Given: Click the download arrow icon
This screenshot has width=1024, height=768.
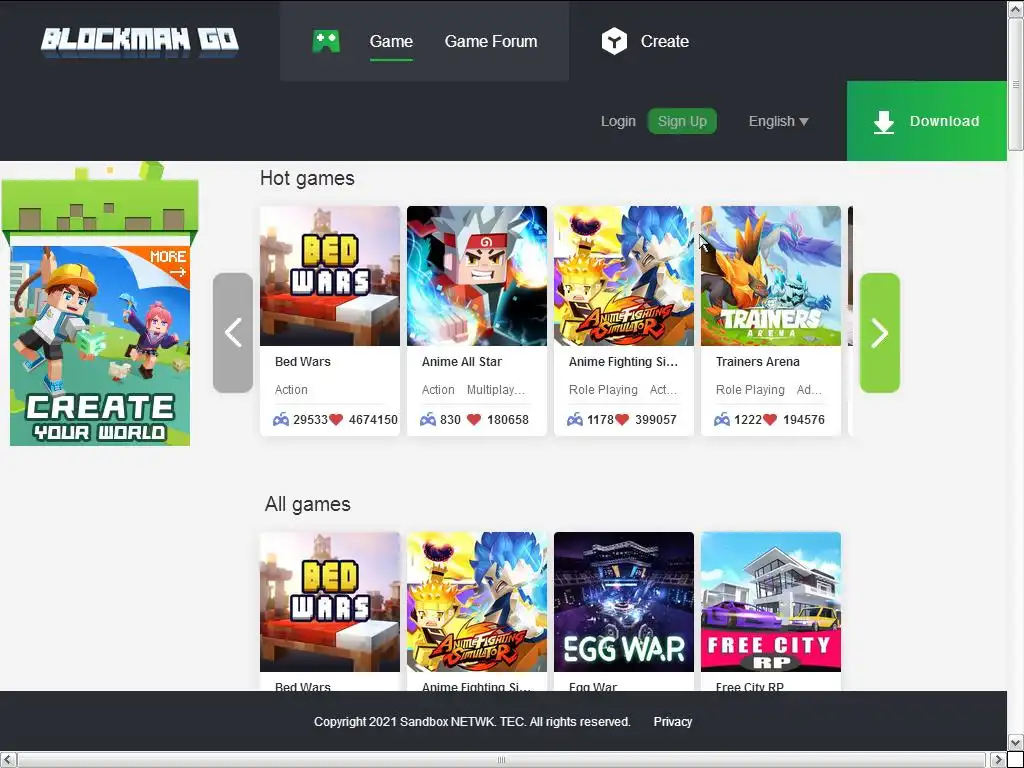Looking at the screenshot, I should (x=884, y=121).
